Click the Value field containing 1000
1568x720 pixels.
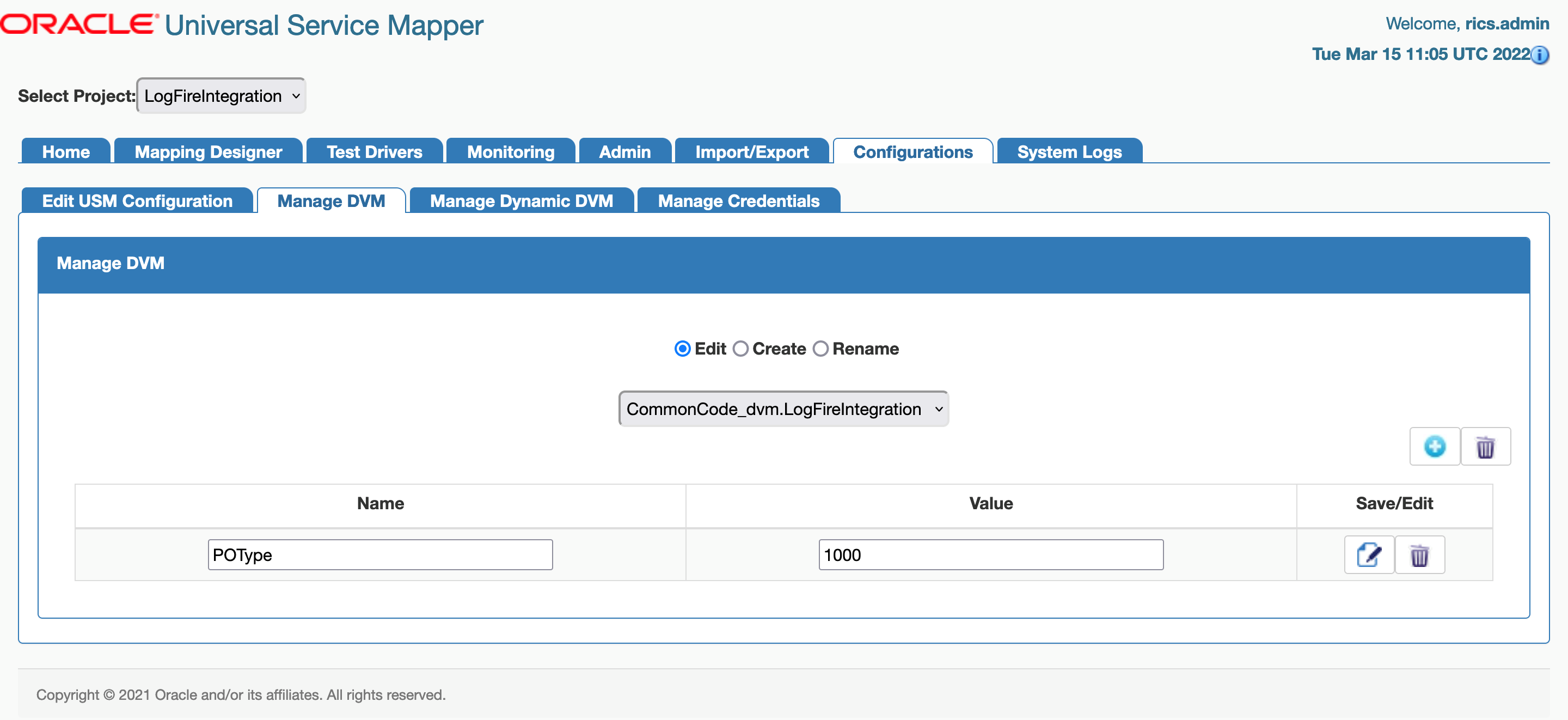[x=991, y=554]
